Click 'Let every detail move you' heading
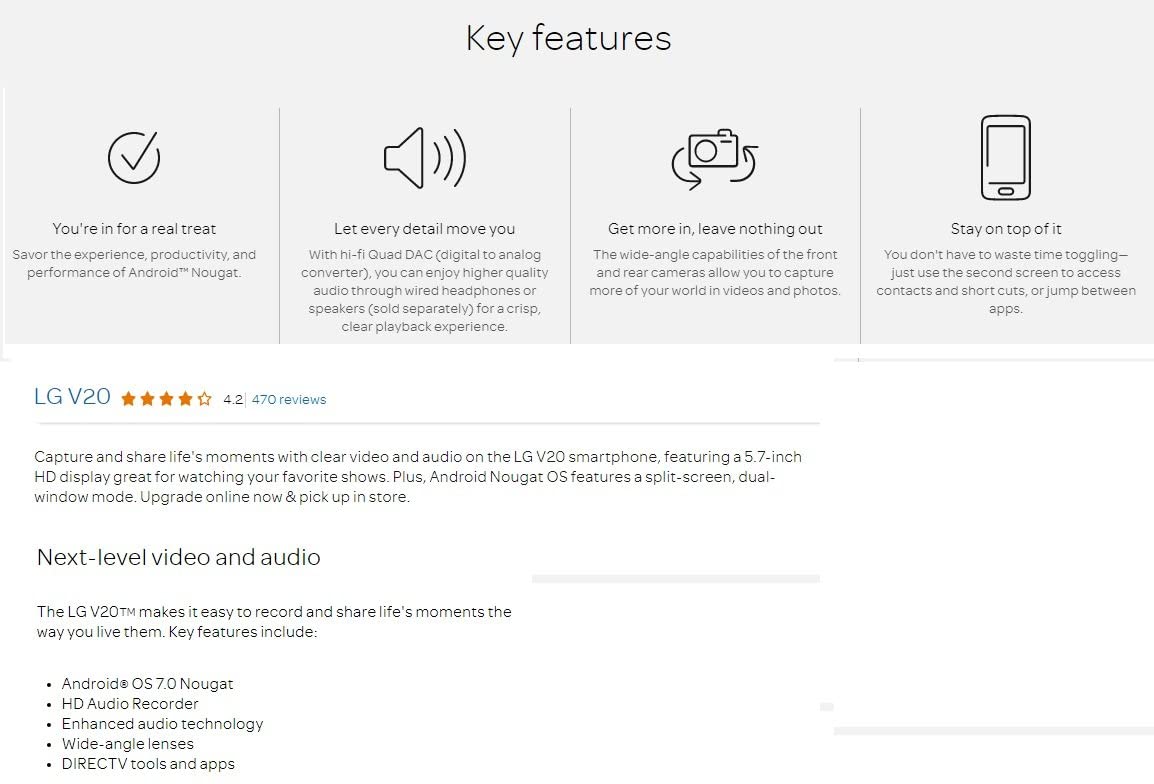Image resolution: width=1154 pixels, height=784 pixels. tap(425, 229)
